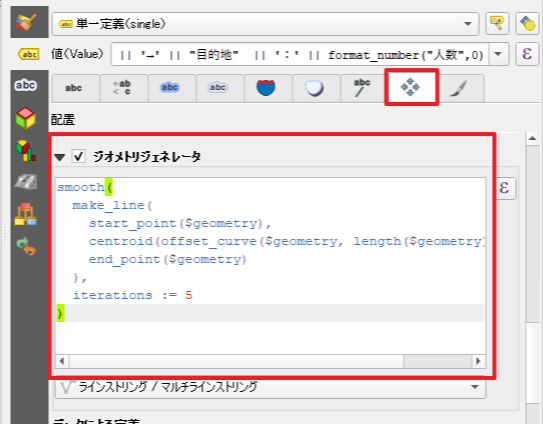Screen dimensions: 543x424
Task: Open expression builder for Value field
Action: 527,54
